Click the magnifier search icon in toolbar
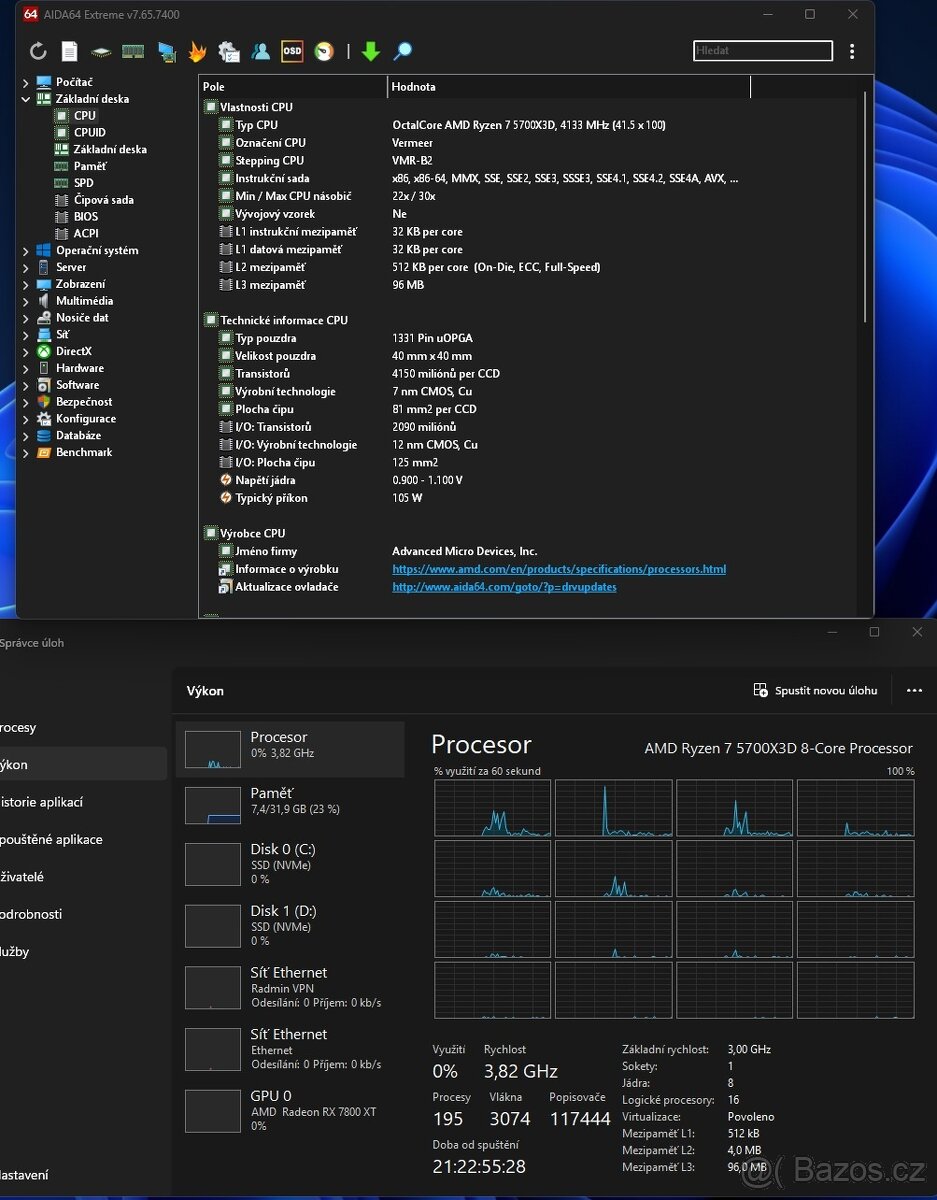Screen dimensions: 937x1200 (402, 51)
